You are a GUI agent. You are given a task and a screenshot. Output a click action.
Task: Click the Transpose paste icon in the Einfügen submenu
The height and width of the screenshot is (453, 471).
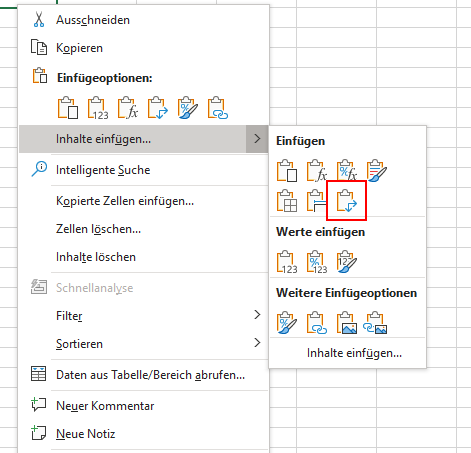[347, 201]
